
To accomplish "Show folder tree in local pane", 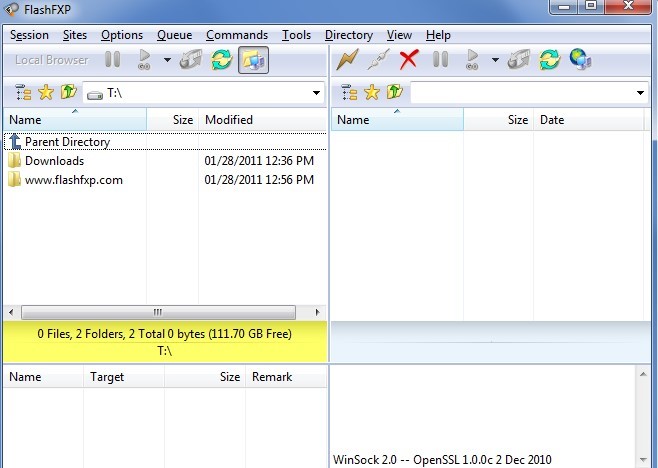I will pyautogui.click(x=23, y=92).
